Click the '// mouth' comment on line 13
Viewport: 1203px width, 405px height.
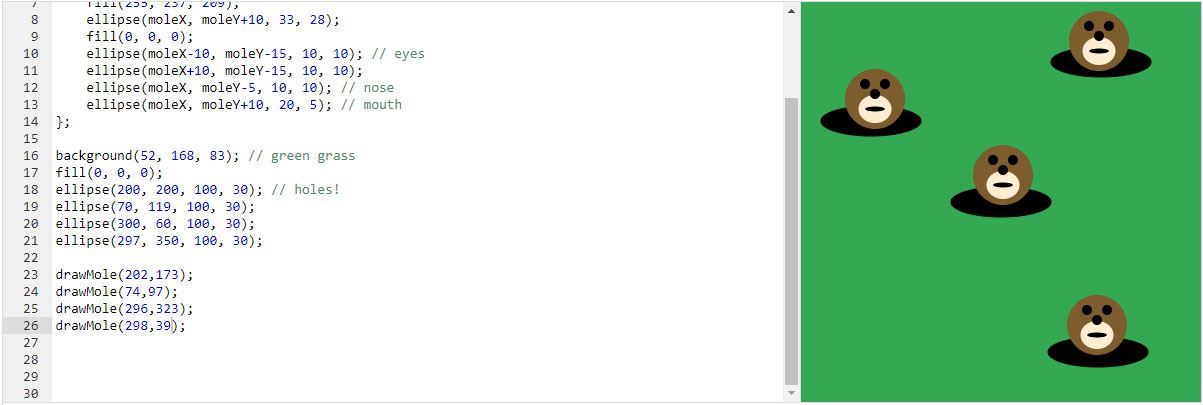(371, 104)
